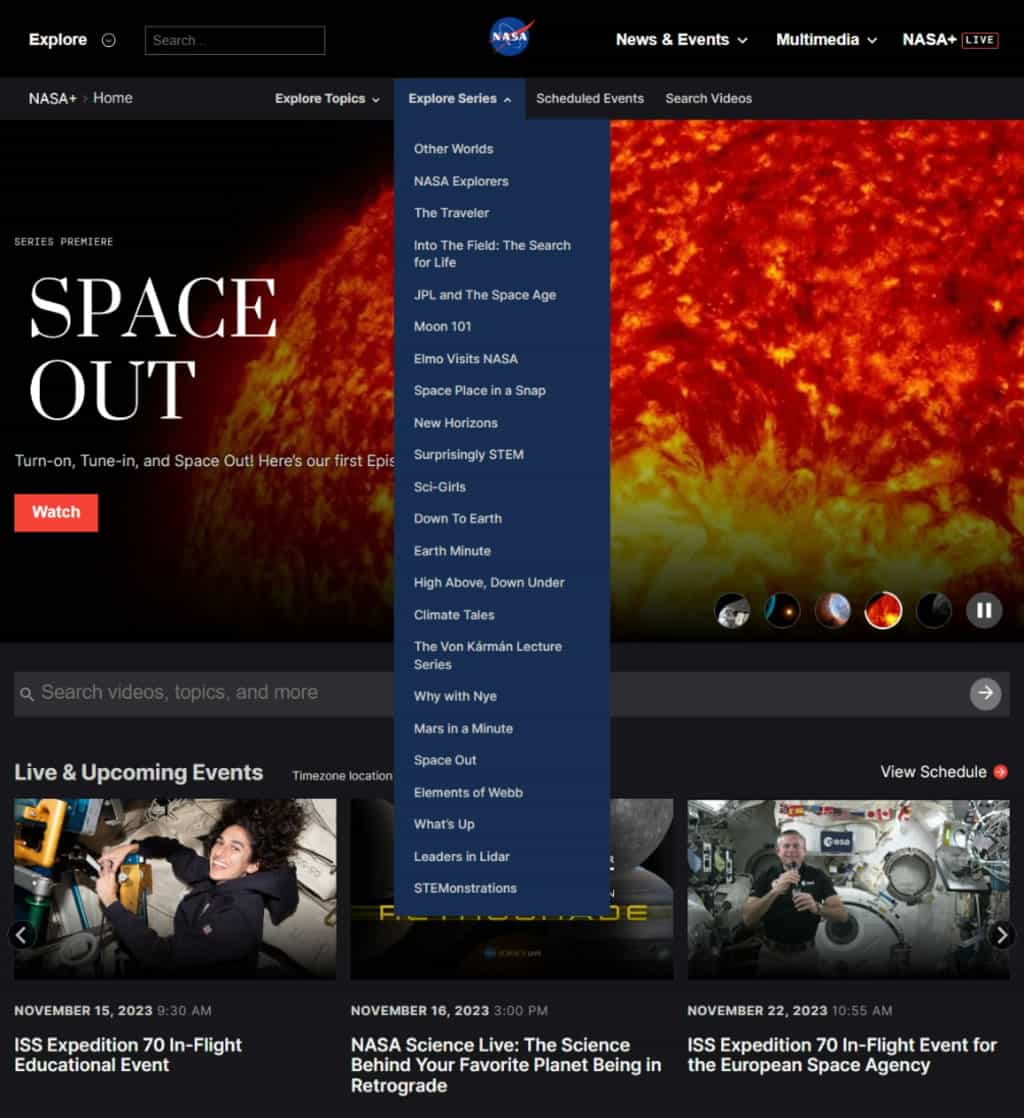The width and height of the screenshot is (1024, 1118).
Task: Select the fifth dark carousel thumbnail
Action: click(x=933, y=610)
